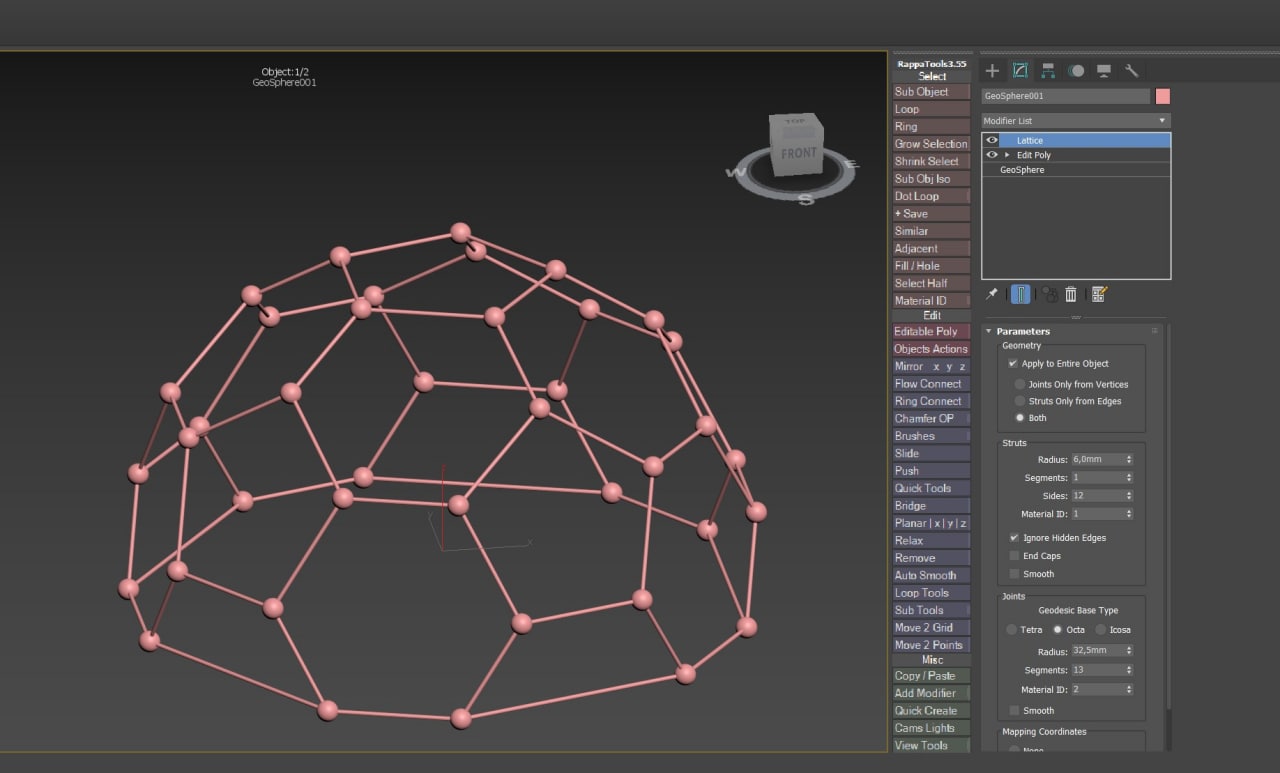
Task: Click the Make Unique icon
Action: [1049, 294]
